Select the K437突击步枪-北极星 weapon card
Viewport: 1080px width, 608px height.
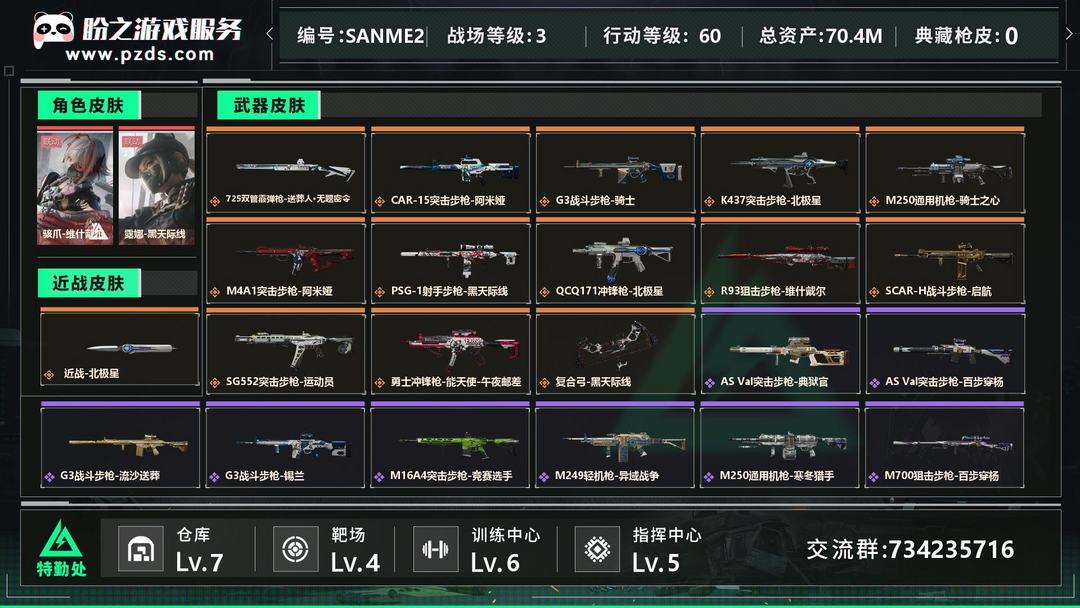(780, 171)
